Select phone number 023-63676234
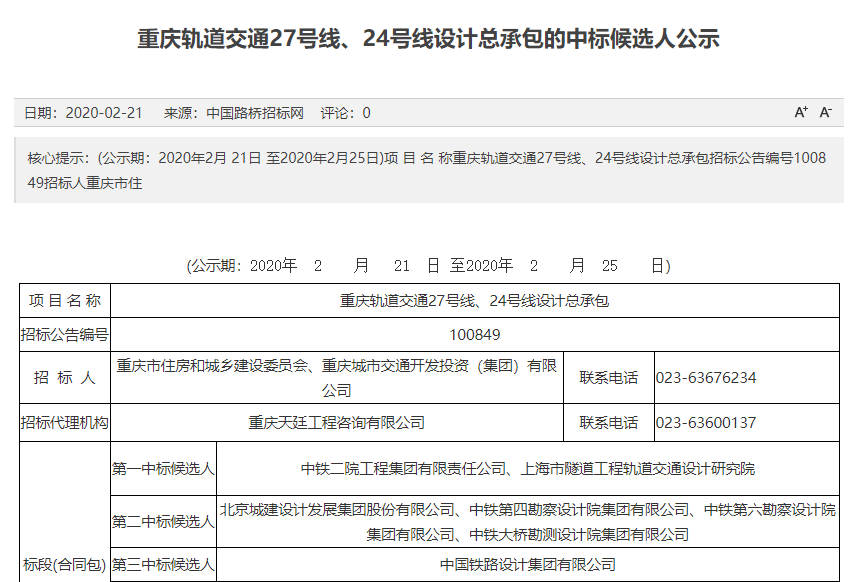Screen dimensions: 862x582 706,378
